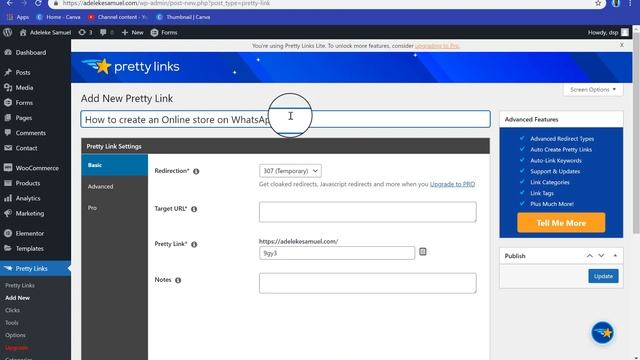This screenshot has width=640, height=360.
Task: Open the Pretty Links submenu item
Action: (20, 285)
